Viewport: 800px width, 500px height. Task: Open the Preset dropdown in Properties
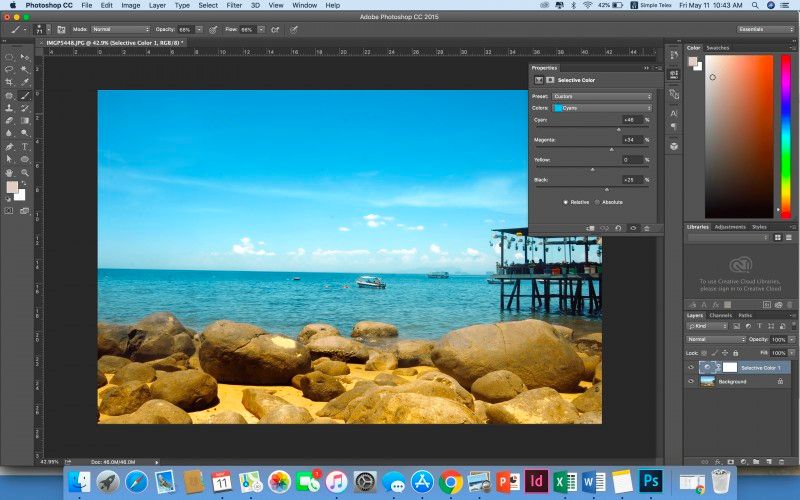tap(603, 96)
